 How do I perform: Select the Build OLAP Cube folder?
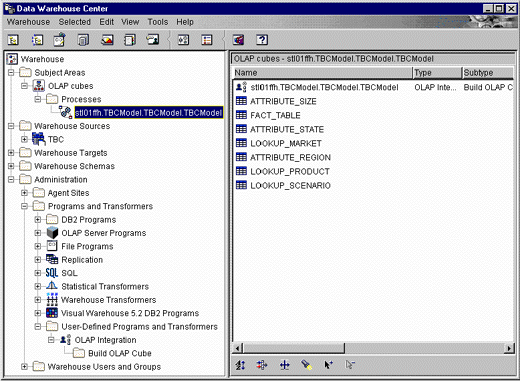tap(120, 353)
